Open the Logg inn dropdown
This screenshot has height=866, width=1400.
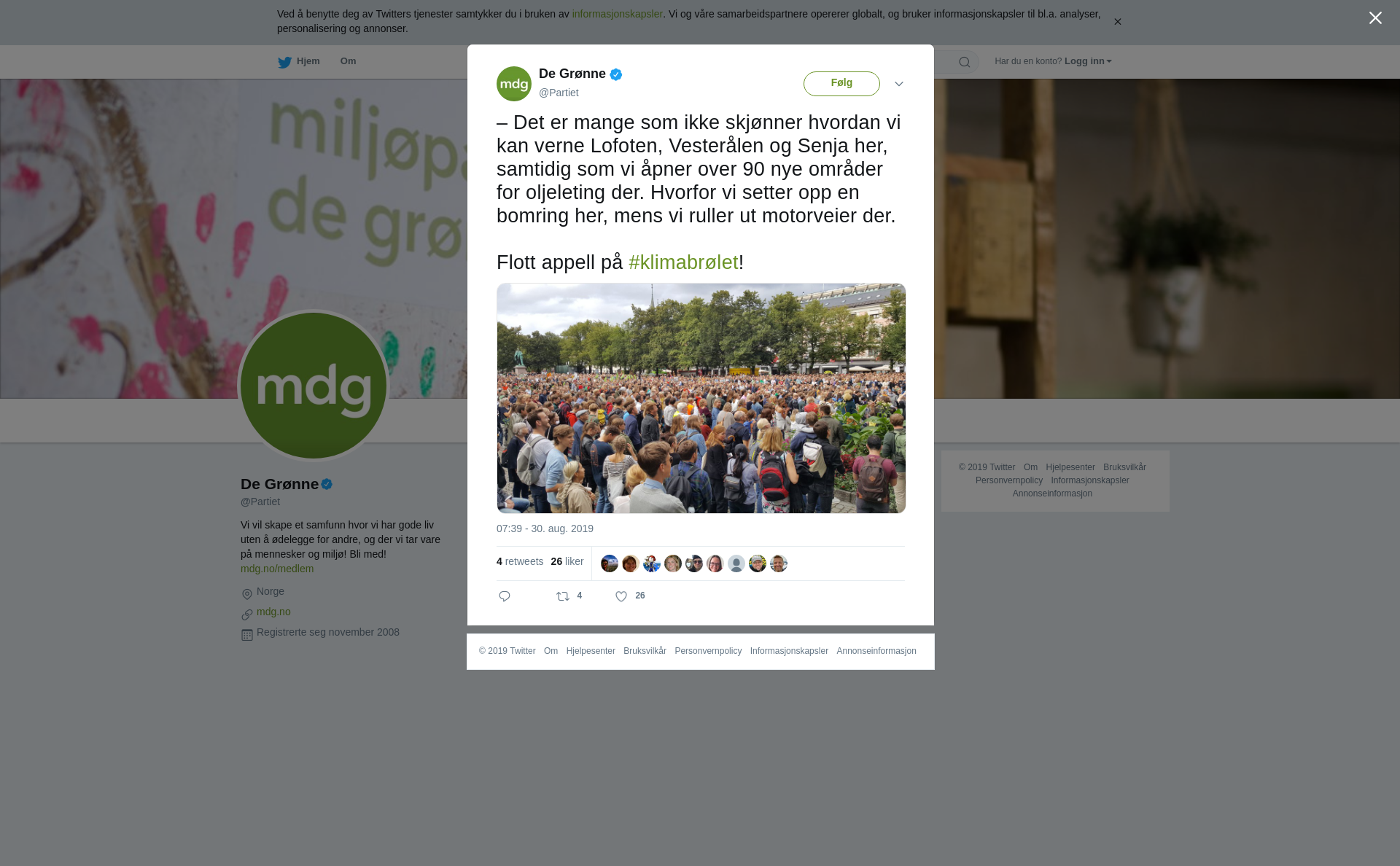pyautogui.click(x=1088, y=61)
